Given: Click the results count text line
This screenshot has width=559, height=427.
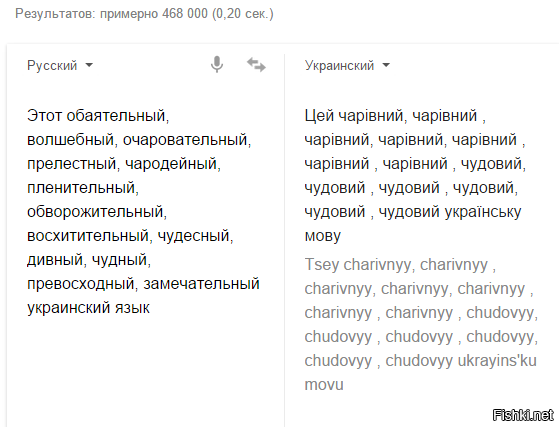Looking at the screenshot, I should coord(144,14).
